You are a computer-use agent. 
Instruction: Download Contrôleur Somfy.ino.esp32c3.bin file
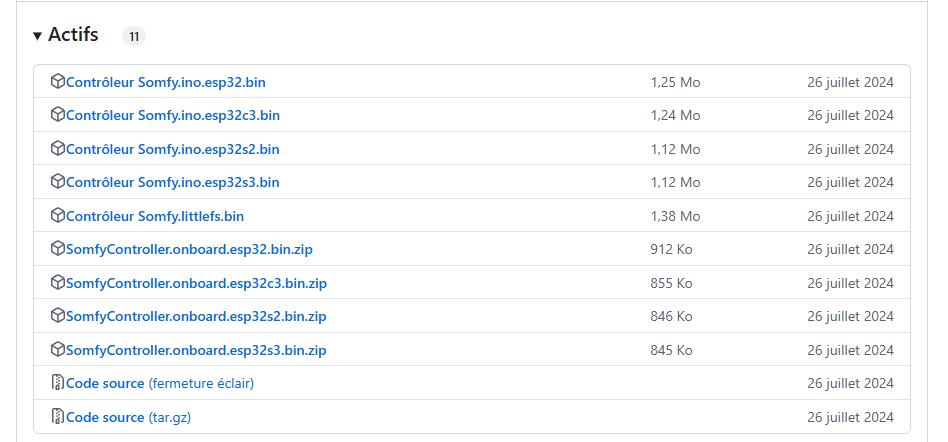click(173, 115)
